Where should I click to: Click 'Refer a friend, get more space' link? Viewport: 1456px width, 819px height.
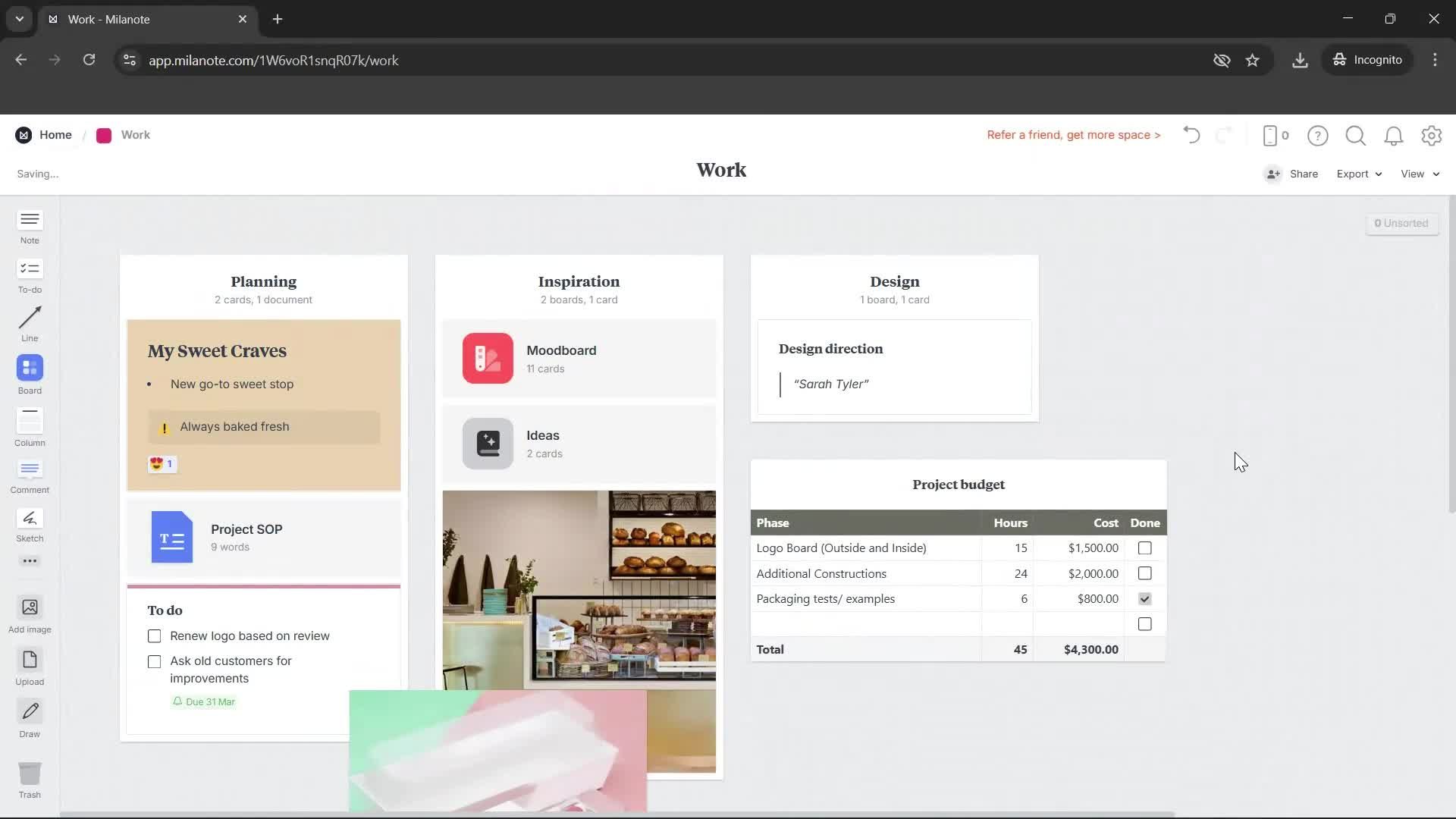pyautogui.click(x=1072, y=134)
